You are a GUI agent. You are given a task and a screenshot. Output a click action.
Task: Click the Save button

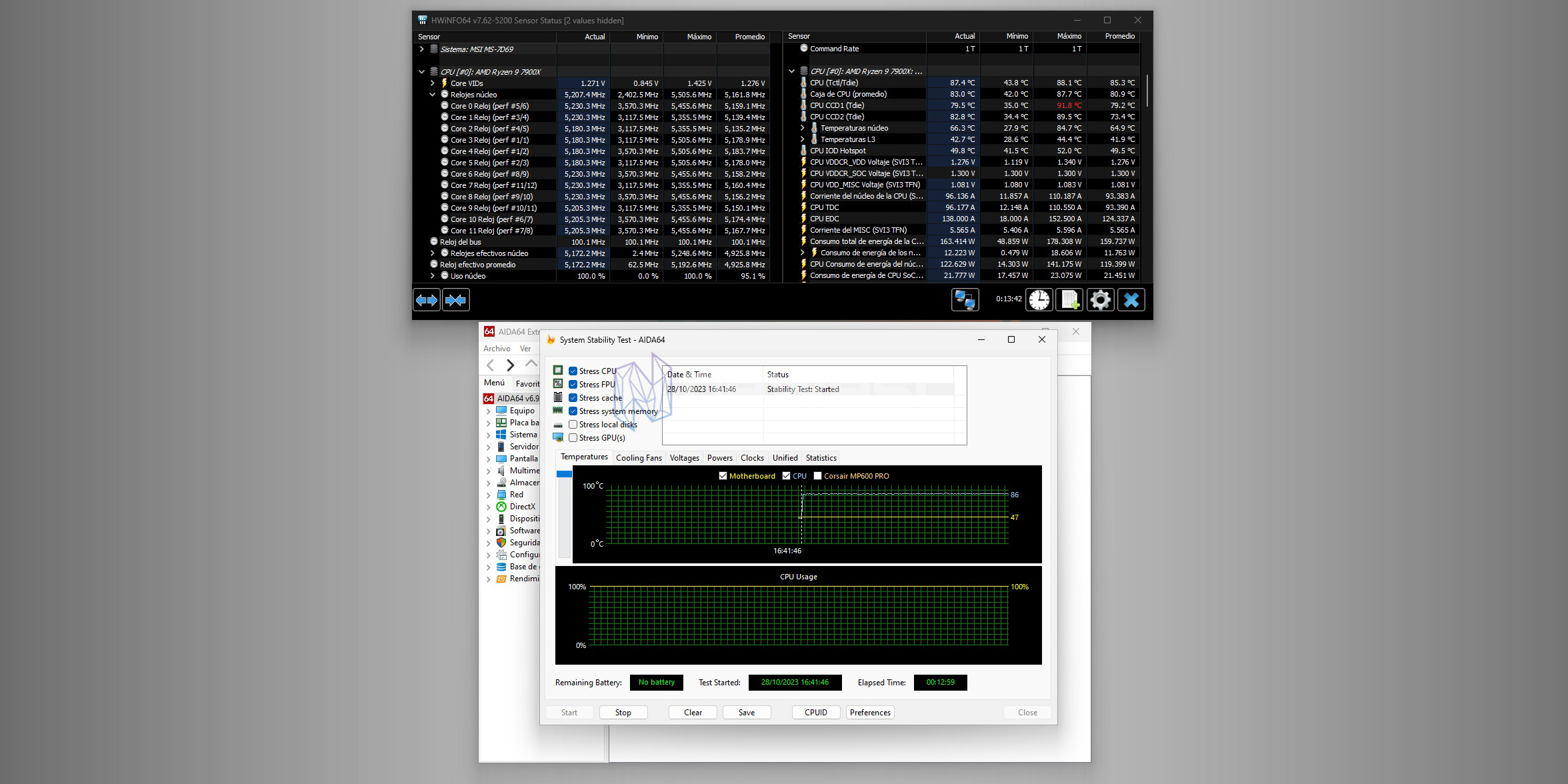(747, 713)
